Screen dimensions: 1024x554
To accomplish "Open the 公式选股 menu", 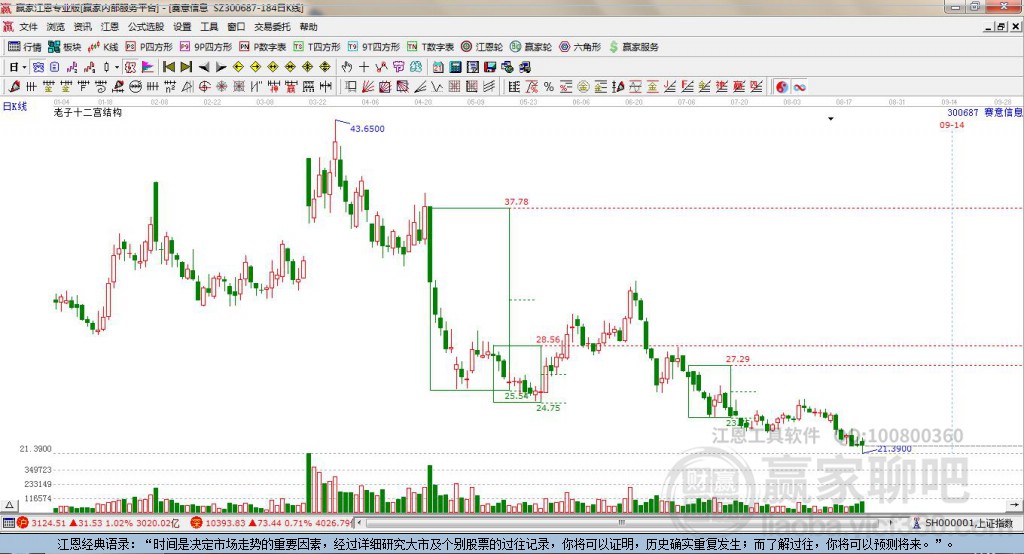I will [146, 27].
